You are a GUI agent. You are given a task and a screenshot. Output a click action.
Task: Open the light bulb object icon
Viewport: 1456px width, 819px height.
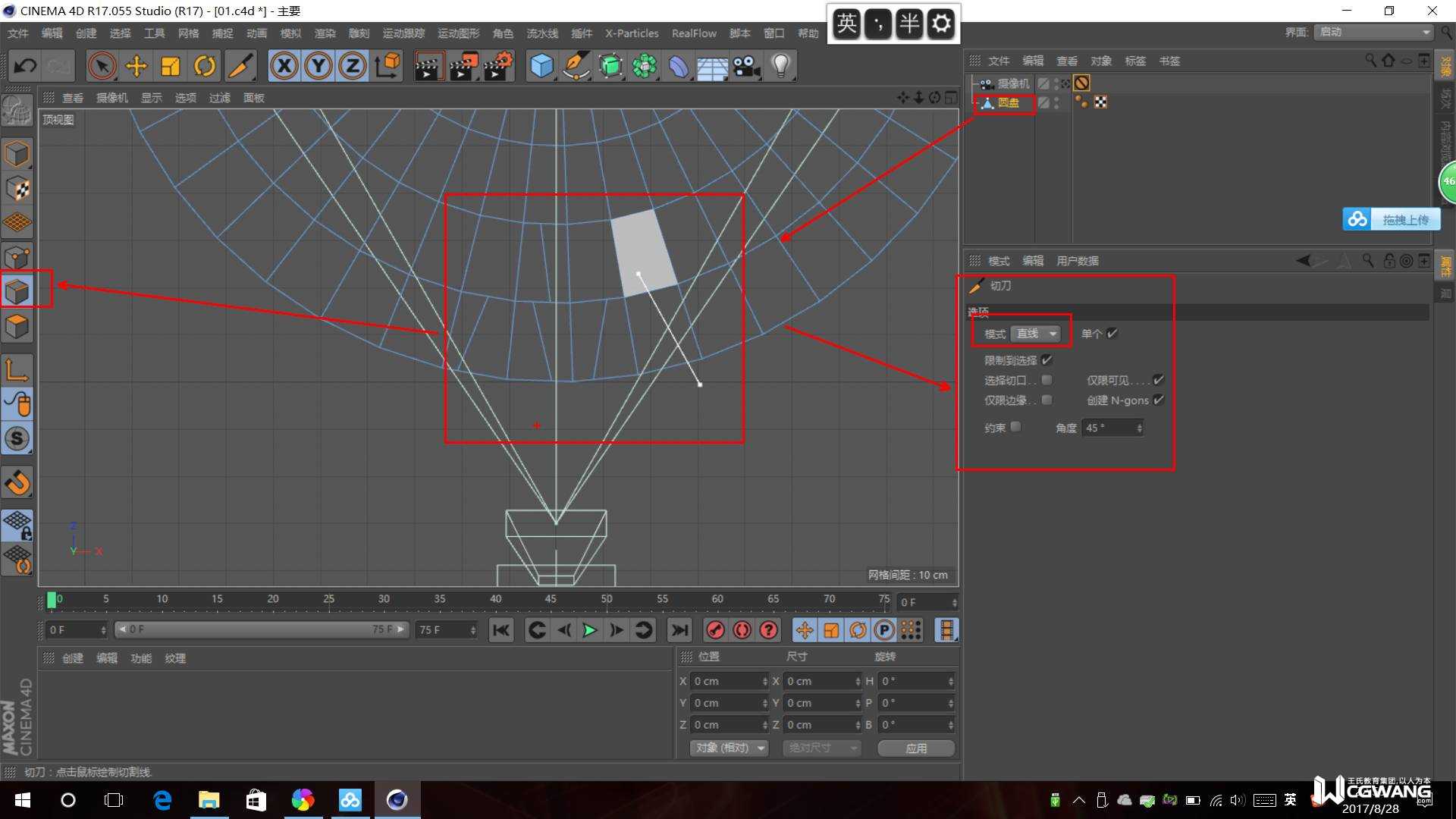tap(780, 66)
